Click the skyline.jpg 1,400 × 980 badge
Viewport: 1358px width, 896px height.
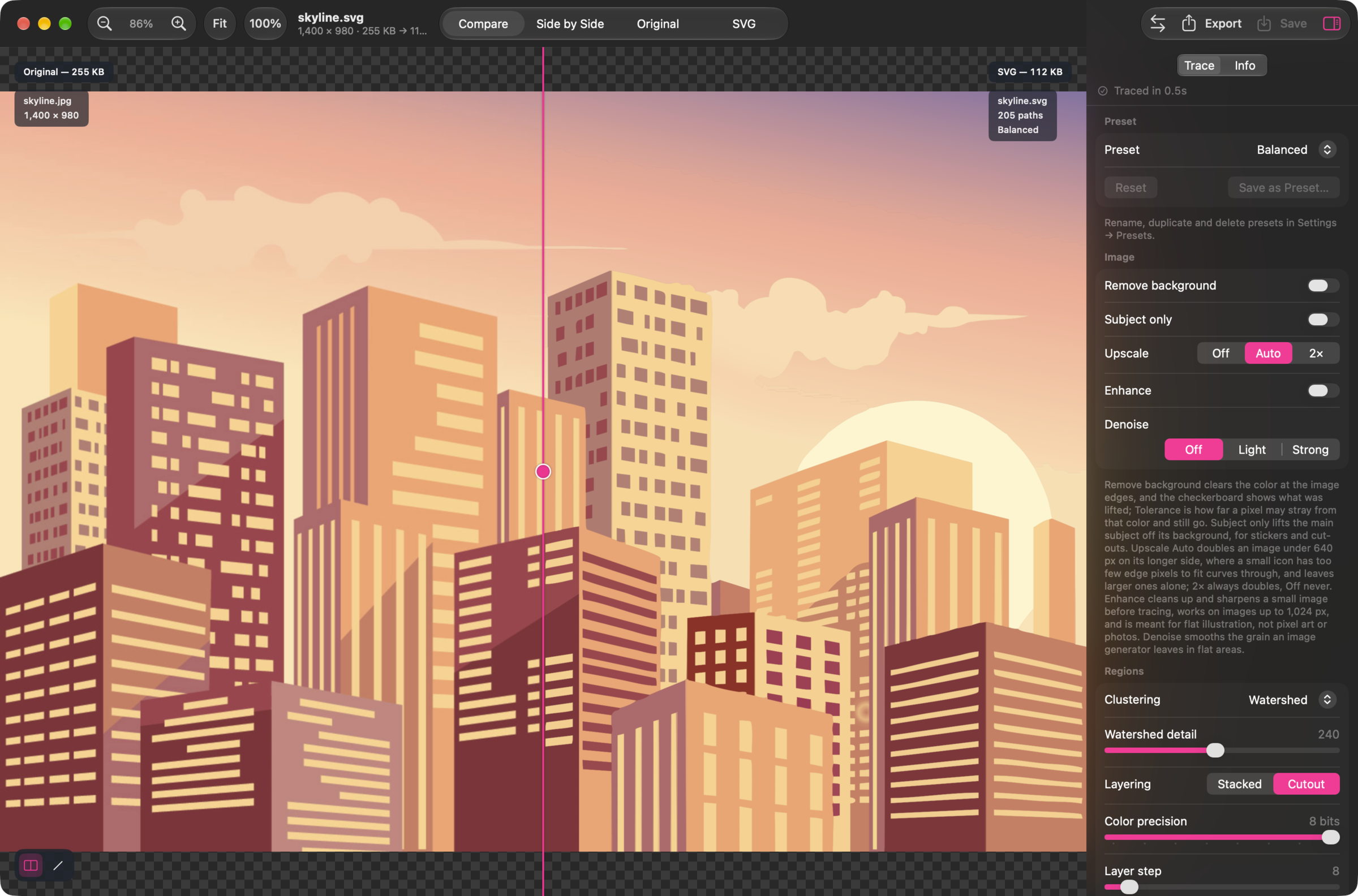pos(51,108)
